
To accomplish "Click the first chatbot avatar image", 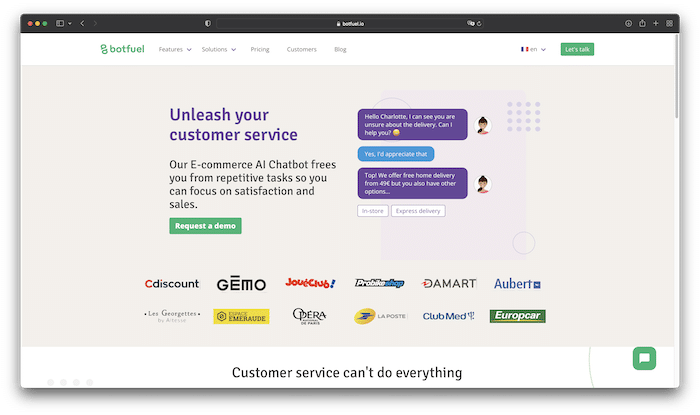I will coord(483,125).
